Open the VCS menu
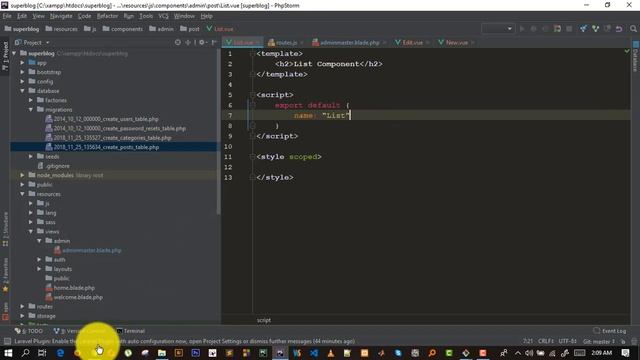 [163, 16]
